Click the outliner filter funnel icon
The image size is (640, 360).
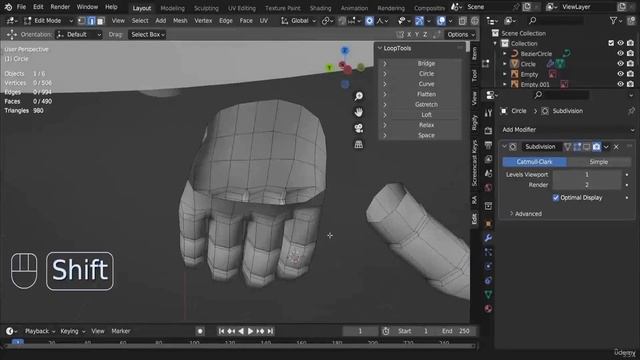point(613,20)
